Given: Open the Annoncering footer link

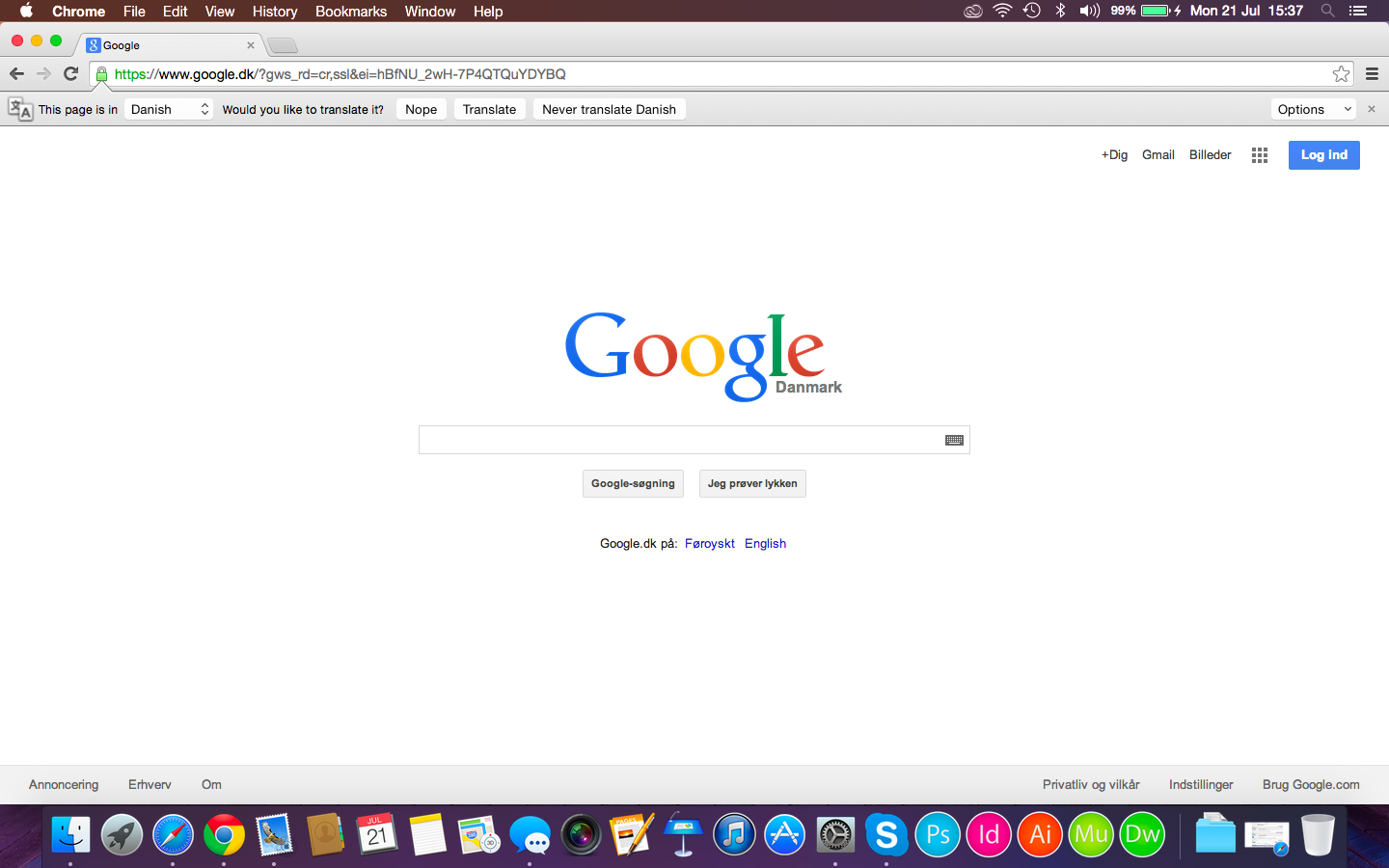Looking at the screenshot, I should pyautogui.click(x=64, y=784).
